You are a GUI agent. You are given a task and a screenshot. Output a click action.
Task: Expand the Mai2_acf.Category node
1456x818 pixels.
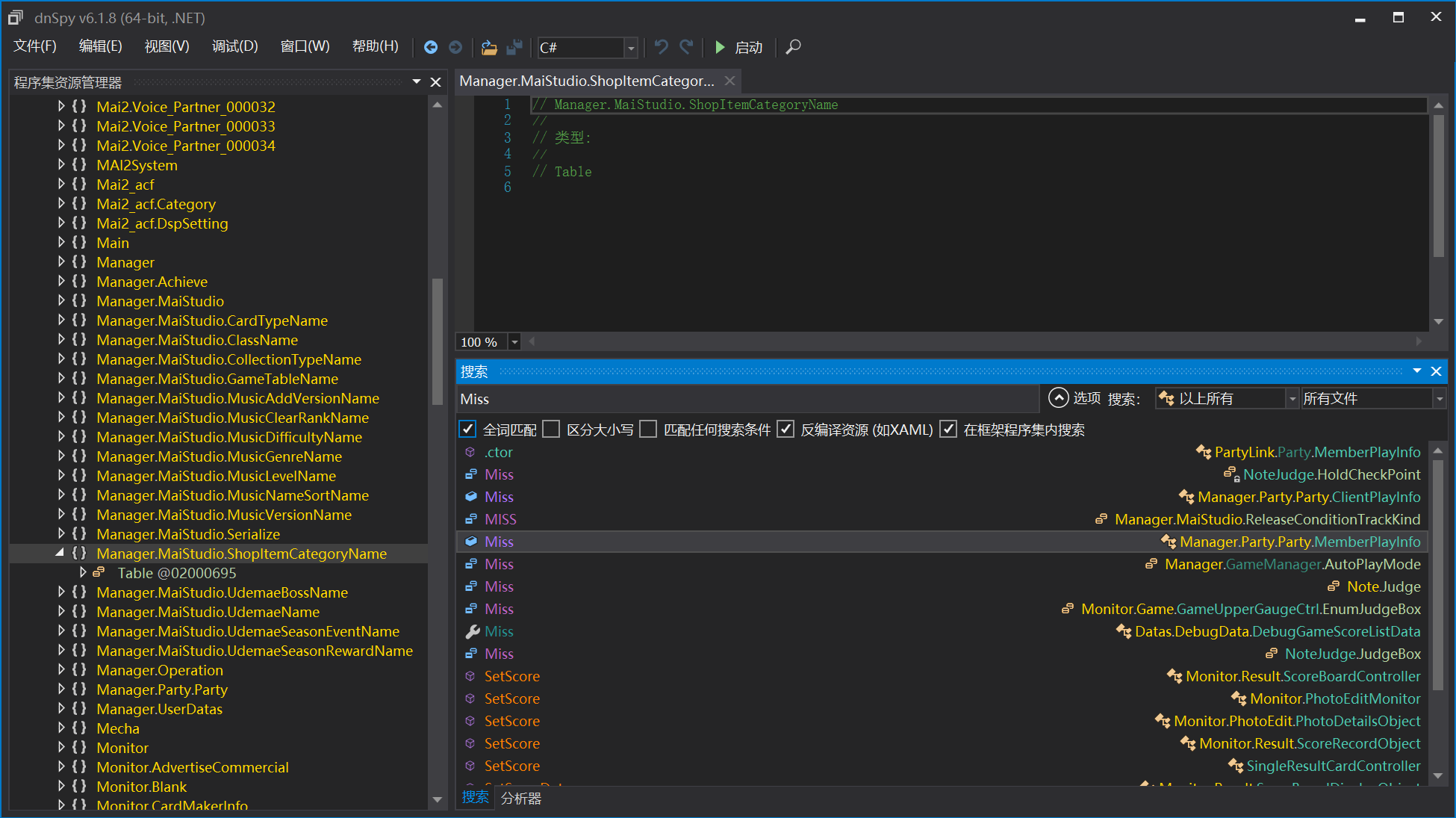click(x=61, y=204)
